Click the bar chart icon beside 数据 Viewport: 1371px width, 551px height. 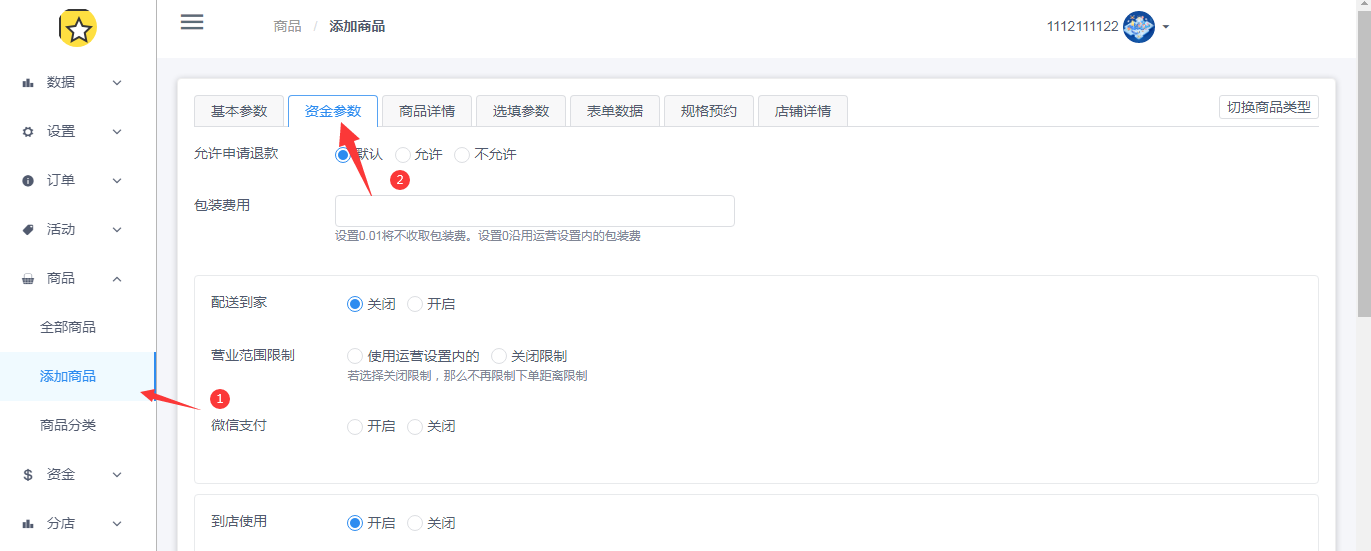point(28,83)
